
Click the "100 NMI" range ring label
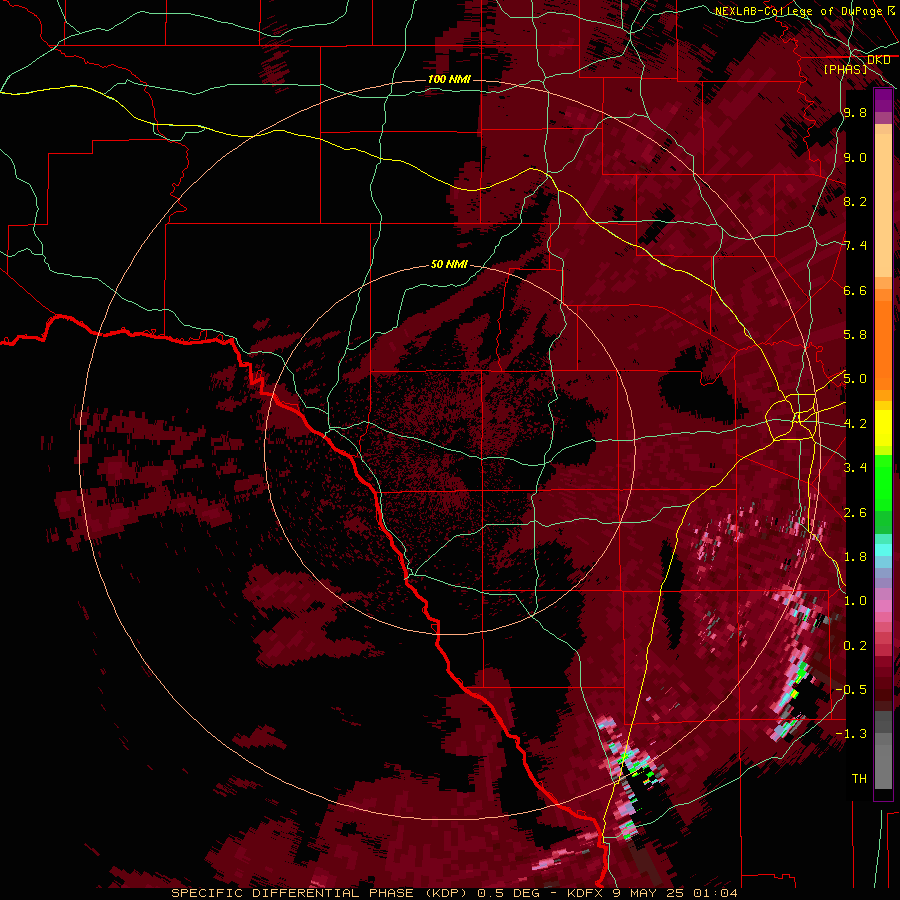pyautogui.click(x=449, y=79)
